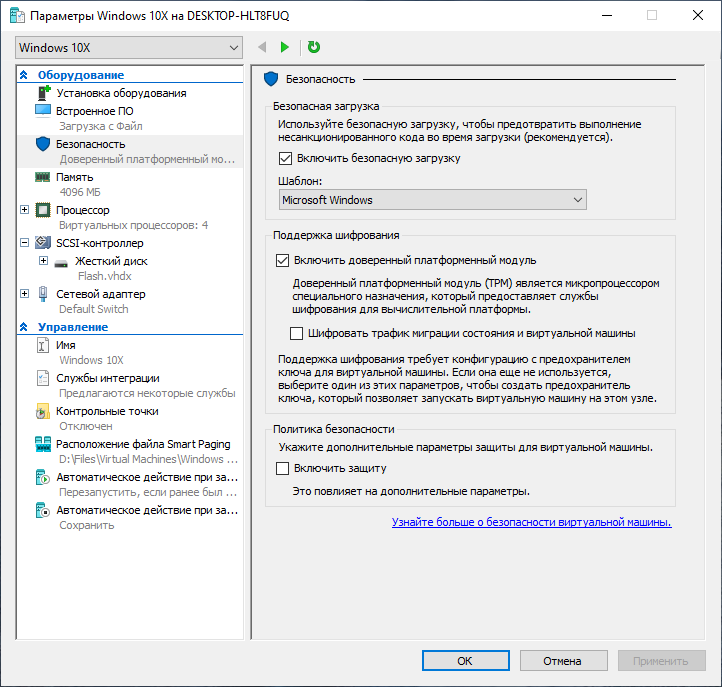722x687 pixels.
Task: Click the window title bar settings icon
Action: pos(17,15)
